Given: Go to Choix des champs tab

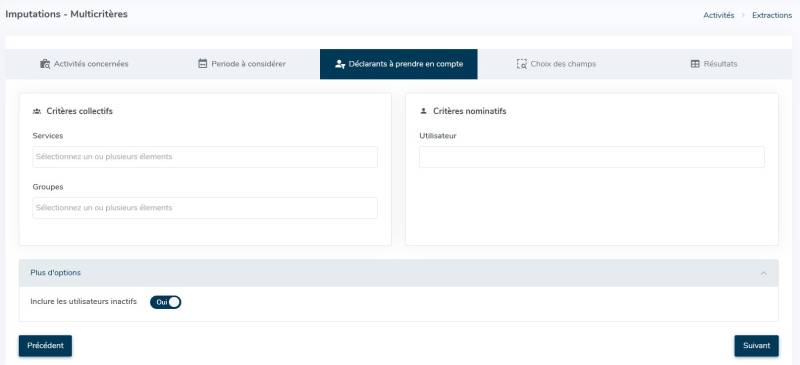Looking at the screenshot, I should click(x=556, y=64).
